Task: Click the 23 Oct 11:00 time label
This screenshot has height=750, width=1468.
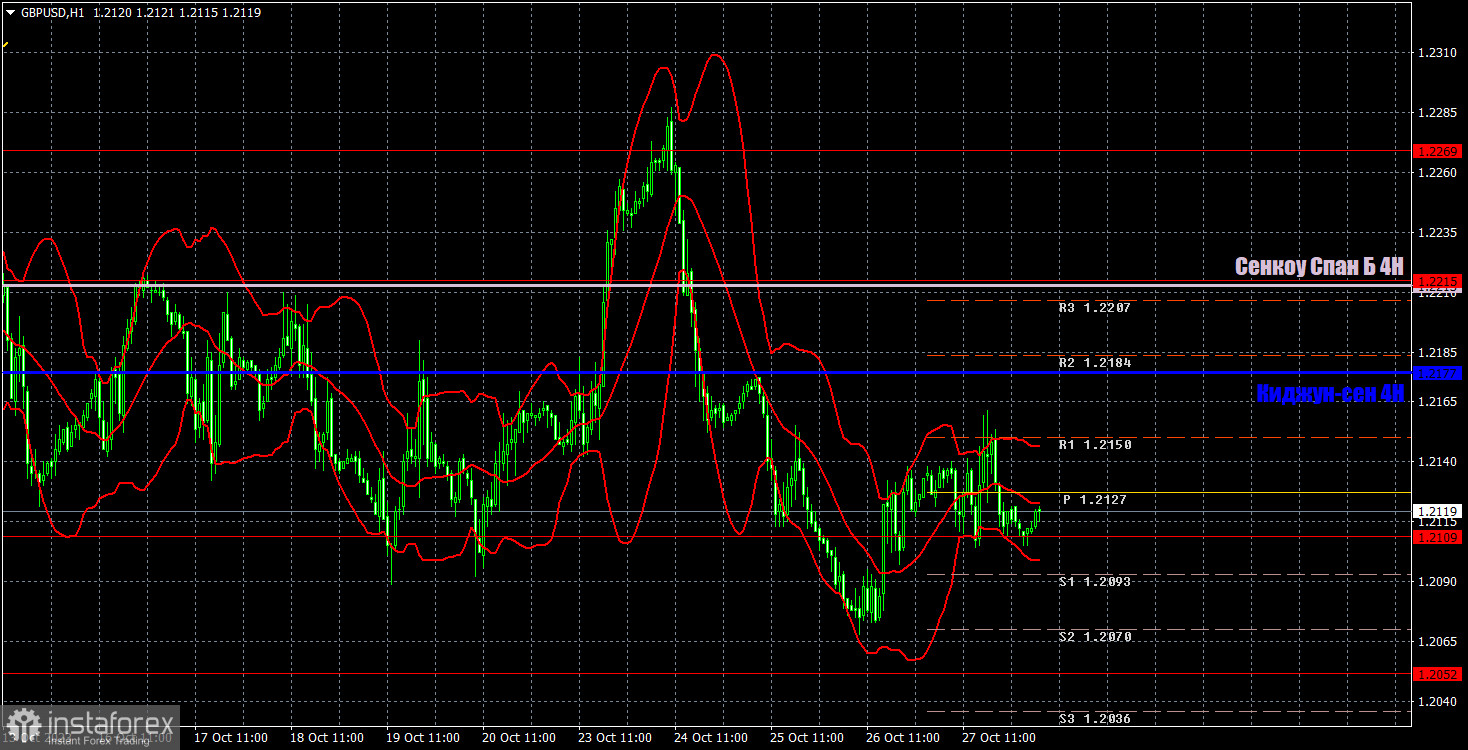Action: click(614, 738)
